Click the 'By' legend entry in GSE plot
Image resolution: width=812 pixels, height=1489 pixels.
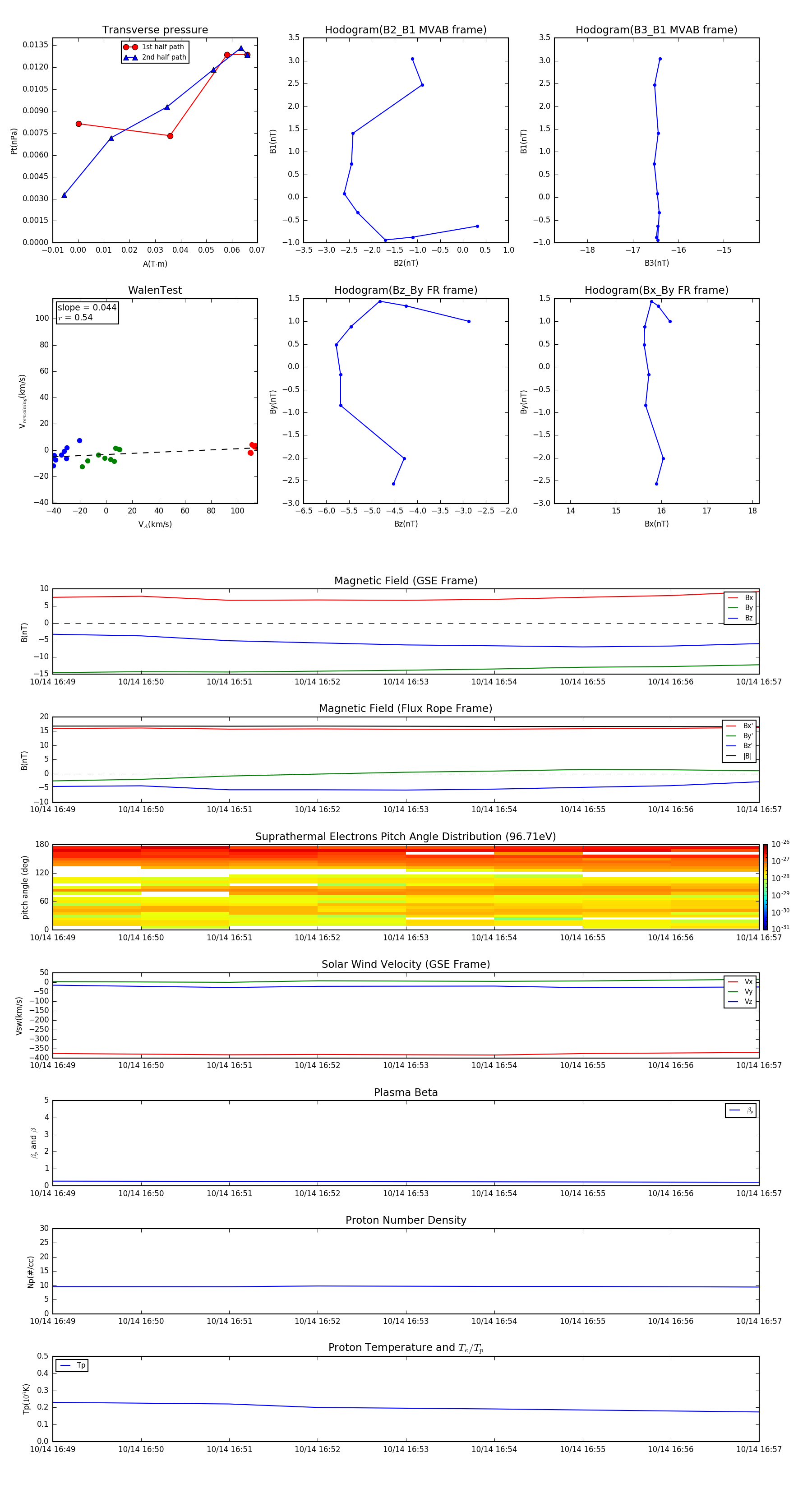point(740,607)
